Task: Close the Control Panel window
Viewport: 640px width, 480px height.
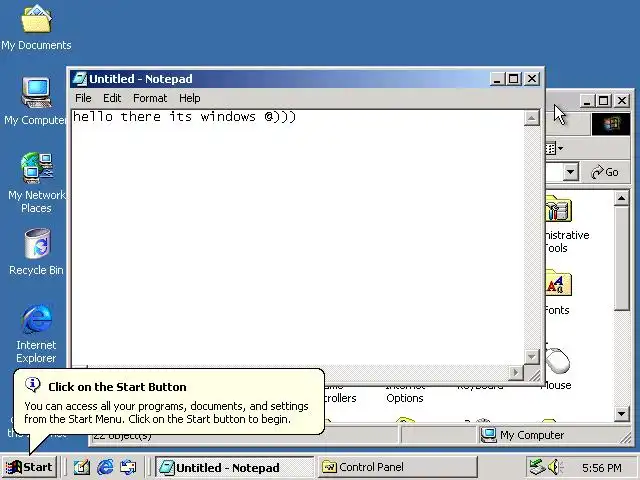Action: pyautogui.click(x=622, y=100)
